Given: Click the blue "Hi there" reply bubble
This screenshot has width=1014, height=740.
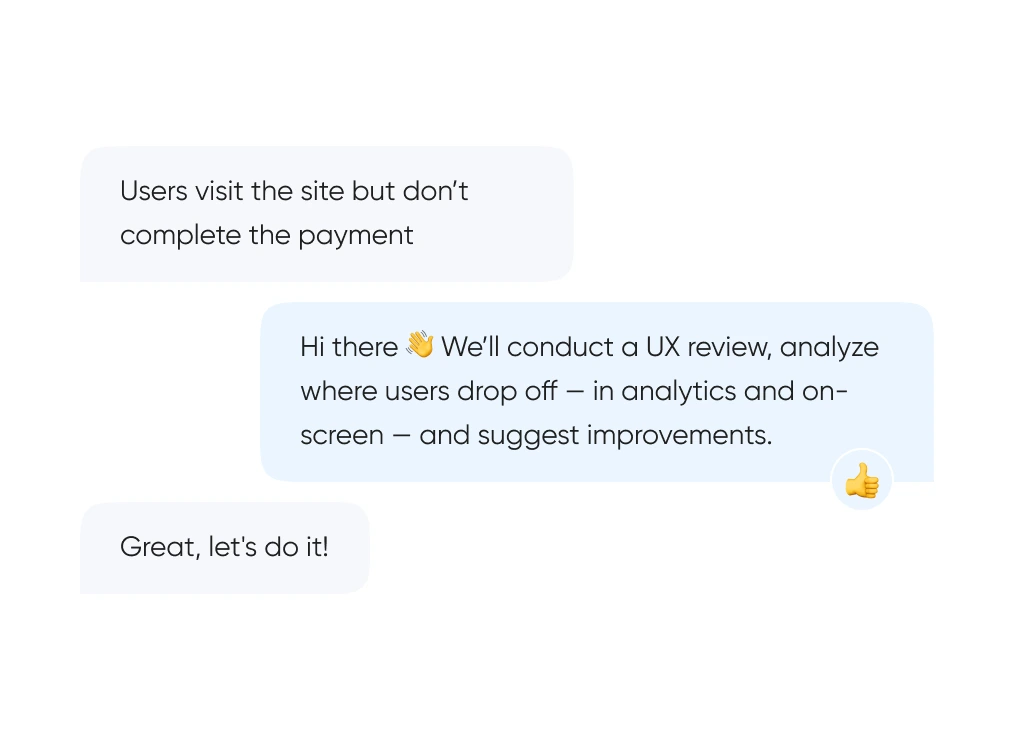Looking at the screenshot, I should coord(596,391).
